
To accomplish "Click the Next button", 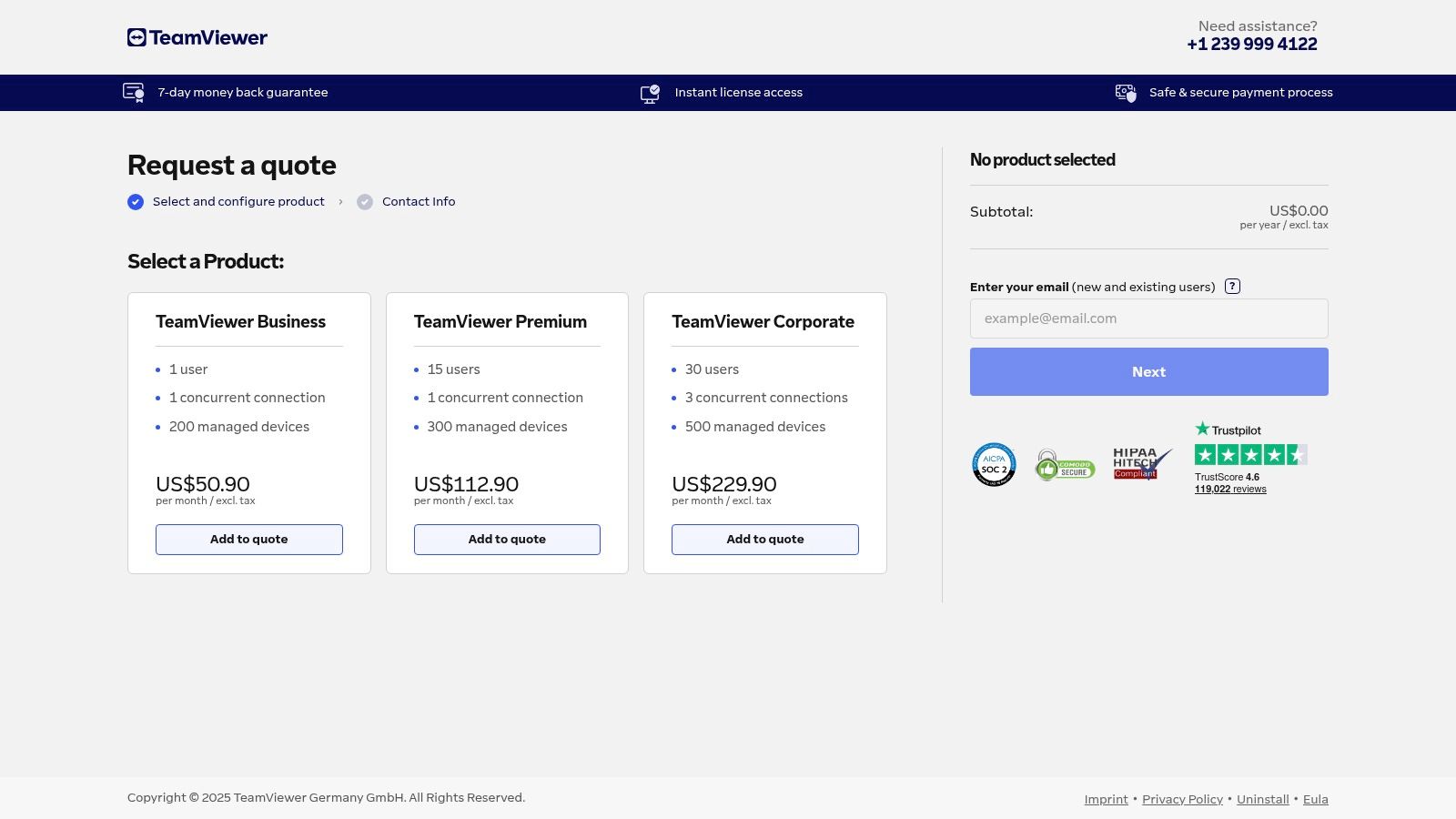I will point(1149,372).
